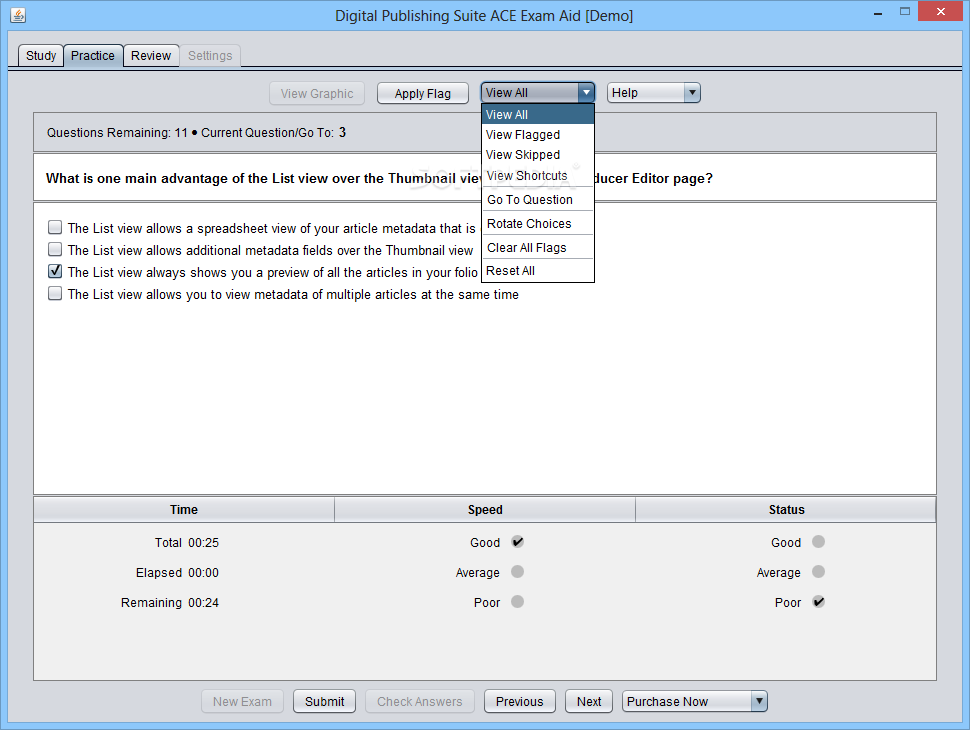Click the Speed column header
The width and height of the screenshot is (970, 730).
tap(485, 510)
